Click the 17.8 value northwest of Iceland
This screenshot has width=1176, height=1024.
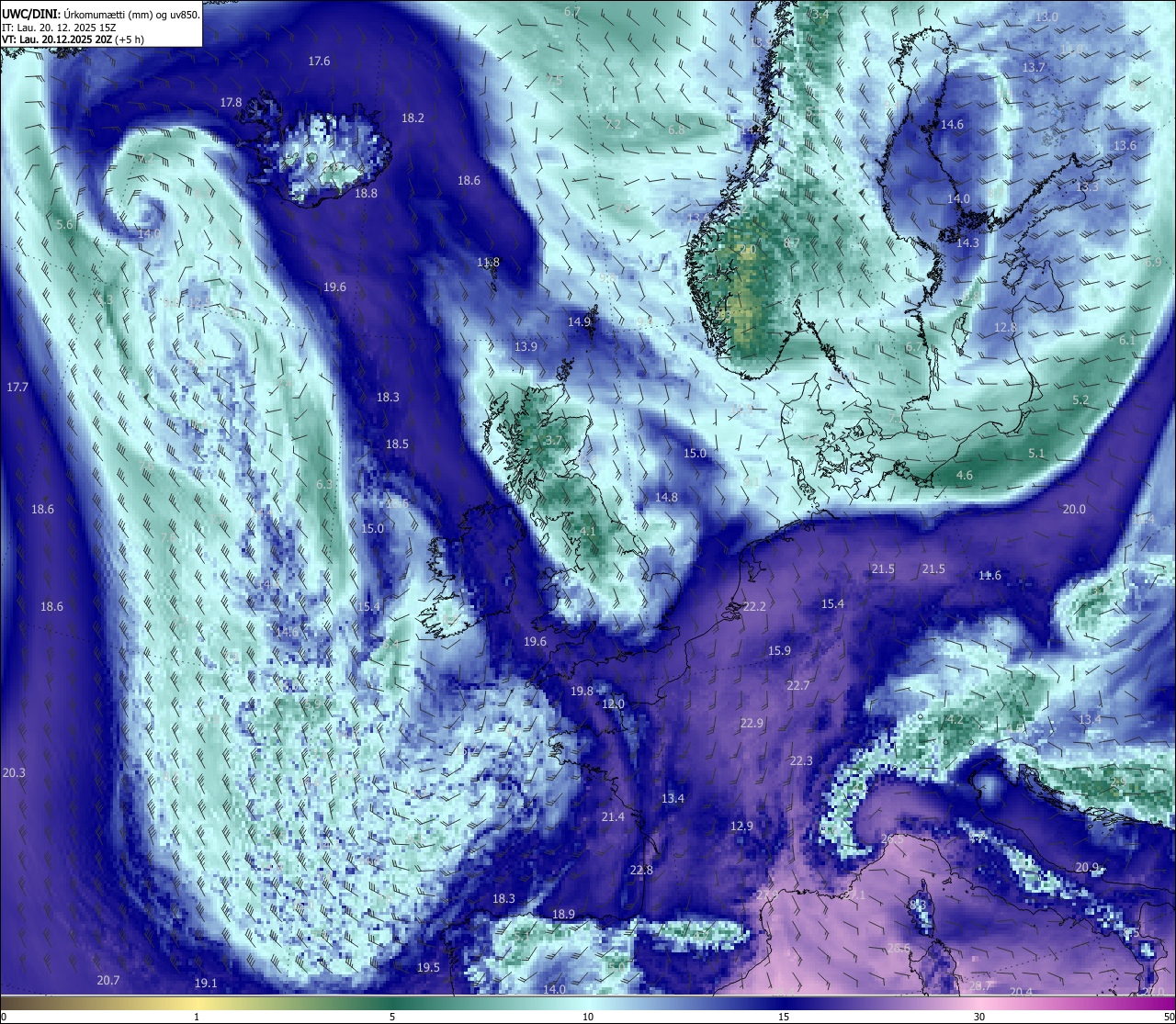coord(232,103)
